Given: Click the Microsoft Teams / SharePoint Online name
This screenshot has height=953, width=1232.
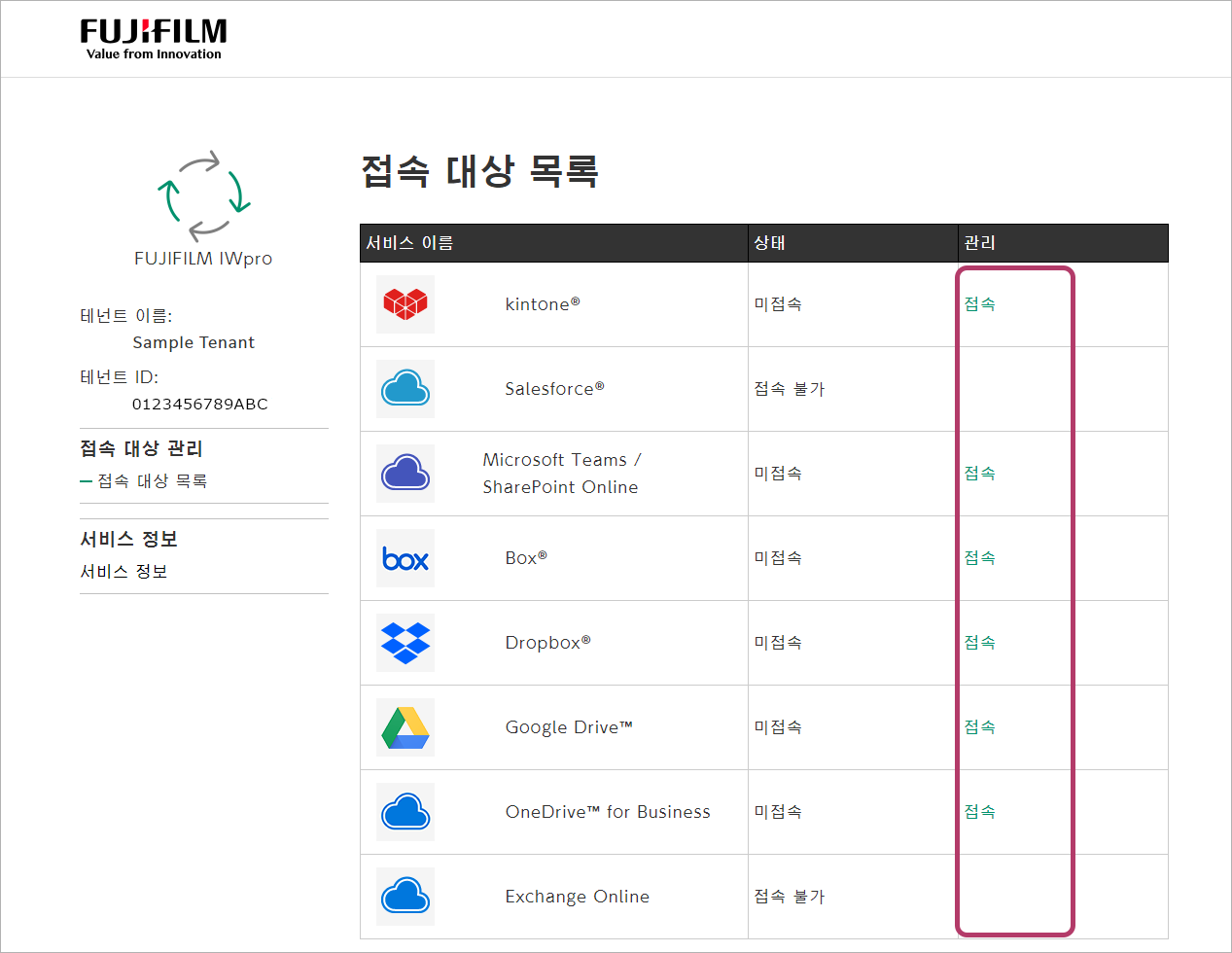Looking at the screenshot, I should pos(561,474).
